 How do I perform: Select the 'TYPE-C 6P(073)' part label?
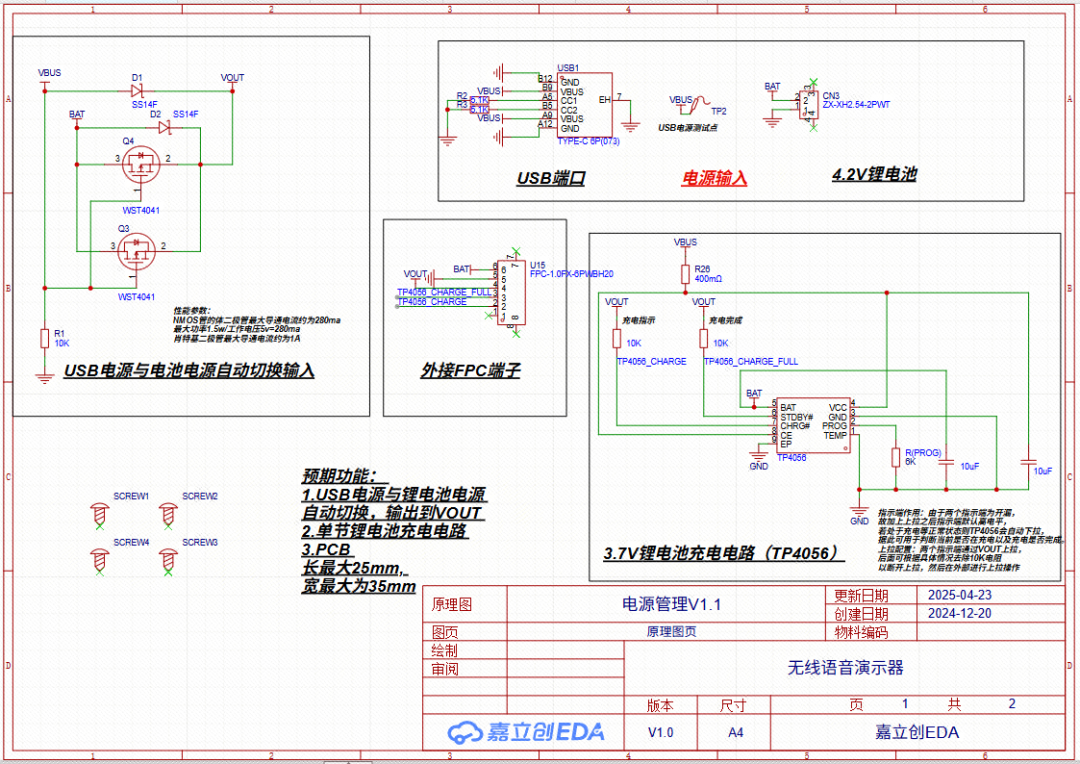(589, 141)
